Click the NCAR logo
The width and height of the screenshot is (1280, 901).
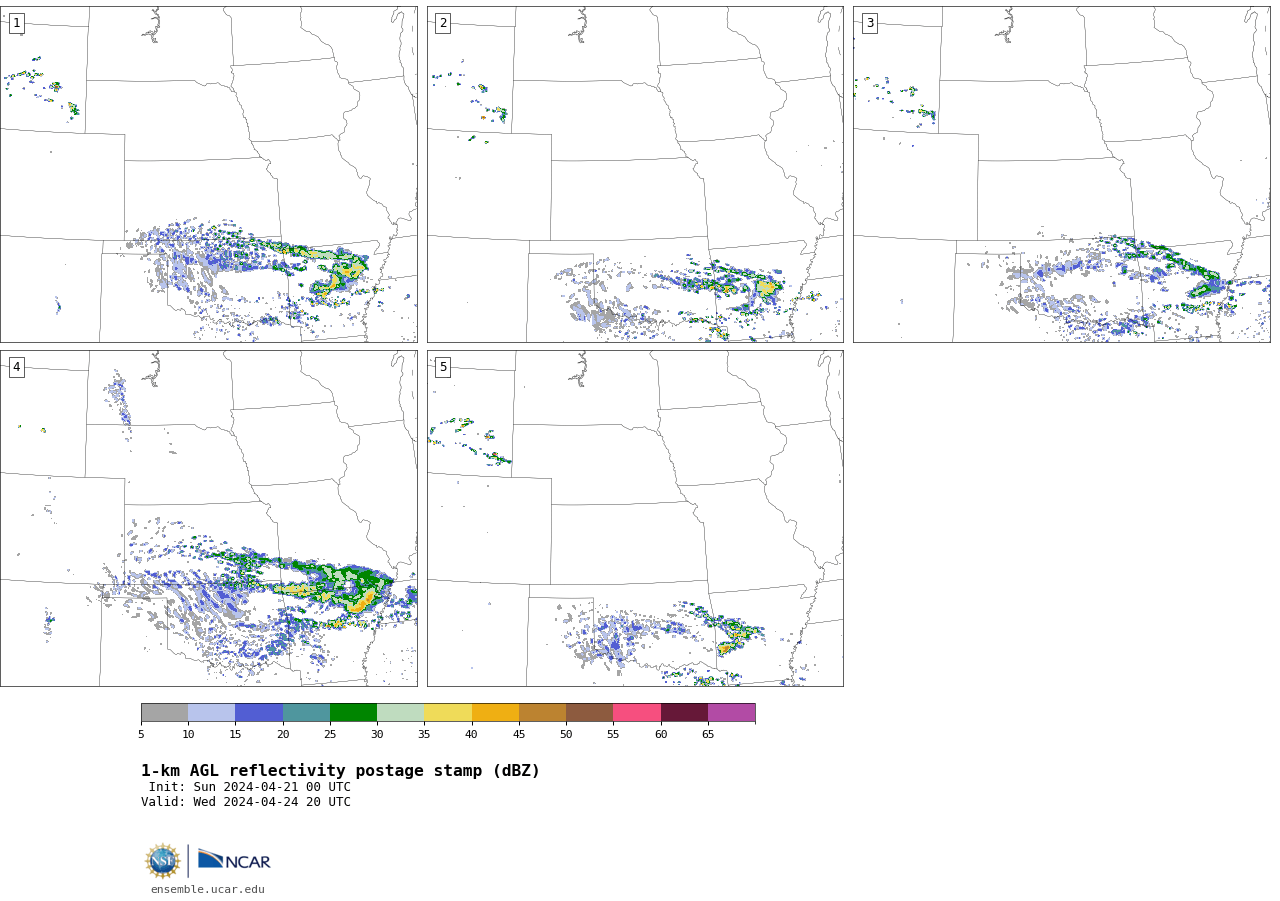pyautogui.click(x=234, y=860)
